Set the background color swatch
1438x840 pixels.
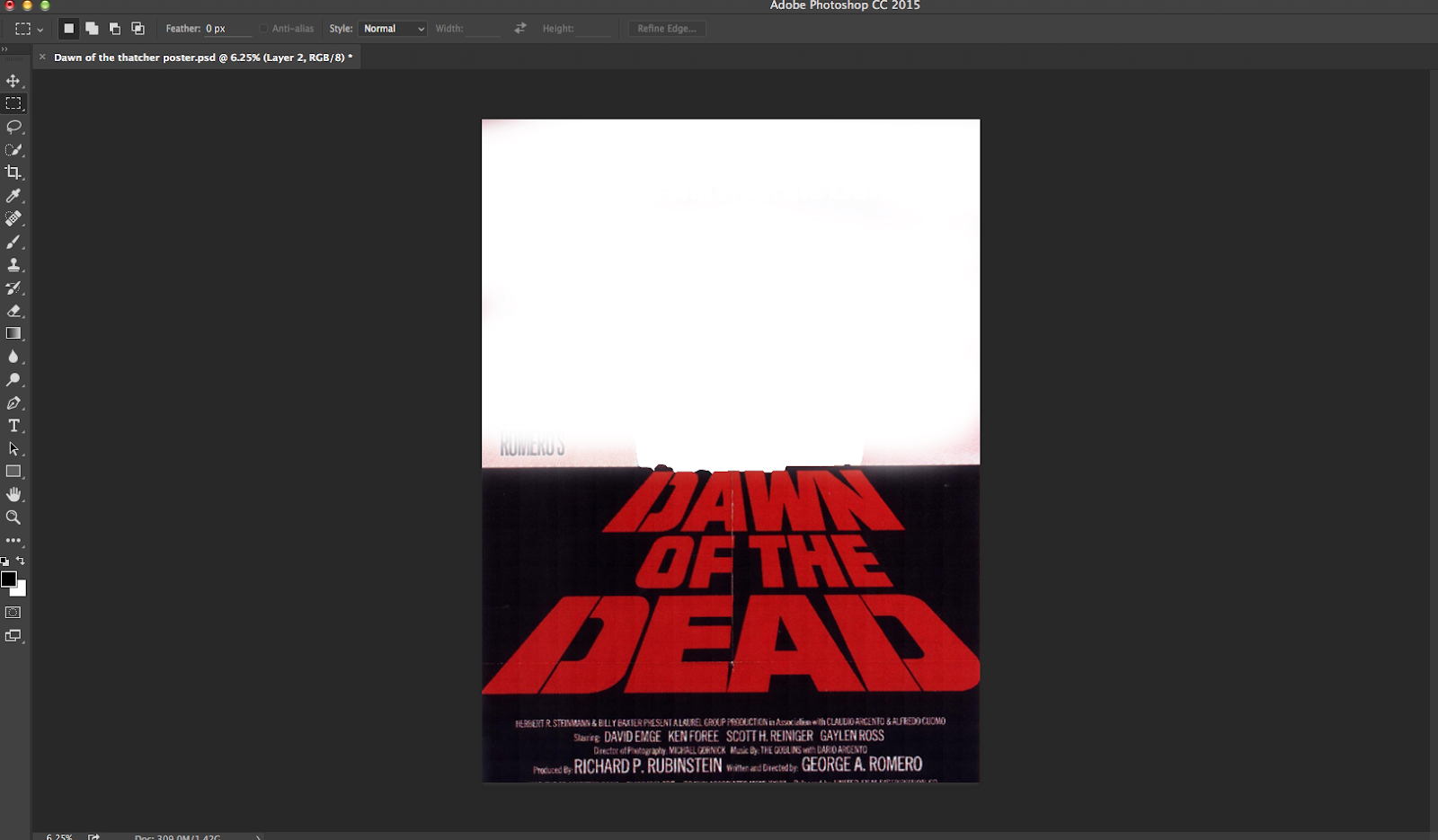click(x=21, y=590)
